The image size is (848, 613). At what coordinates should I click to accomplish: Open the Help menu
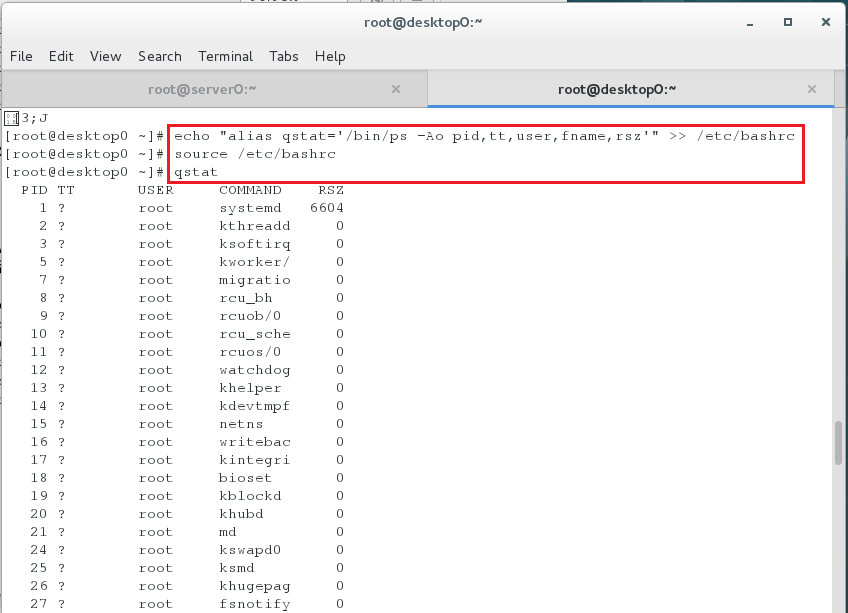[x=330, y=56]
